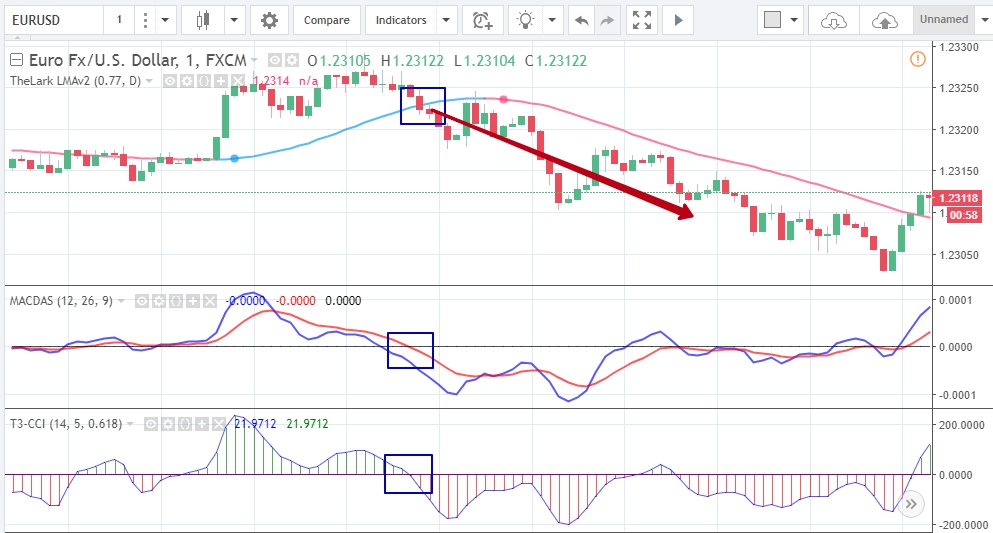Screen dimensions: 993x533
Task: Open the ideas lightbulb button
Action: tap(525, 20)
